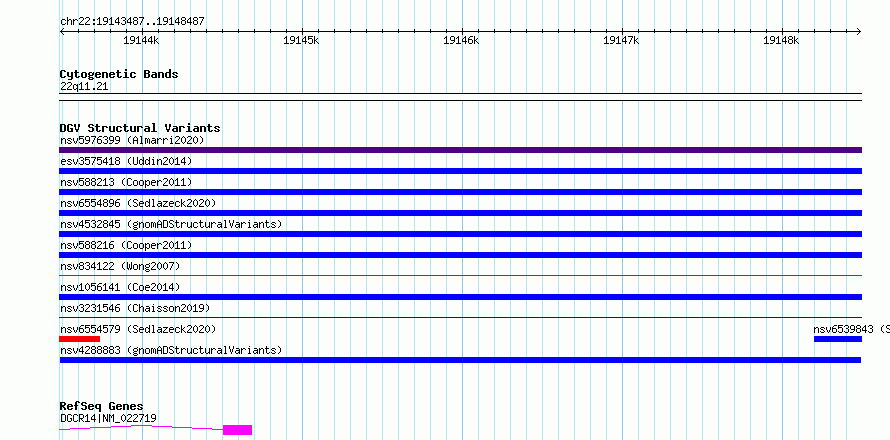Select the blue nsv588213 variant bar
Viewport: 890px width, 440px height.
pos(460,192)
